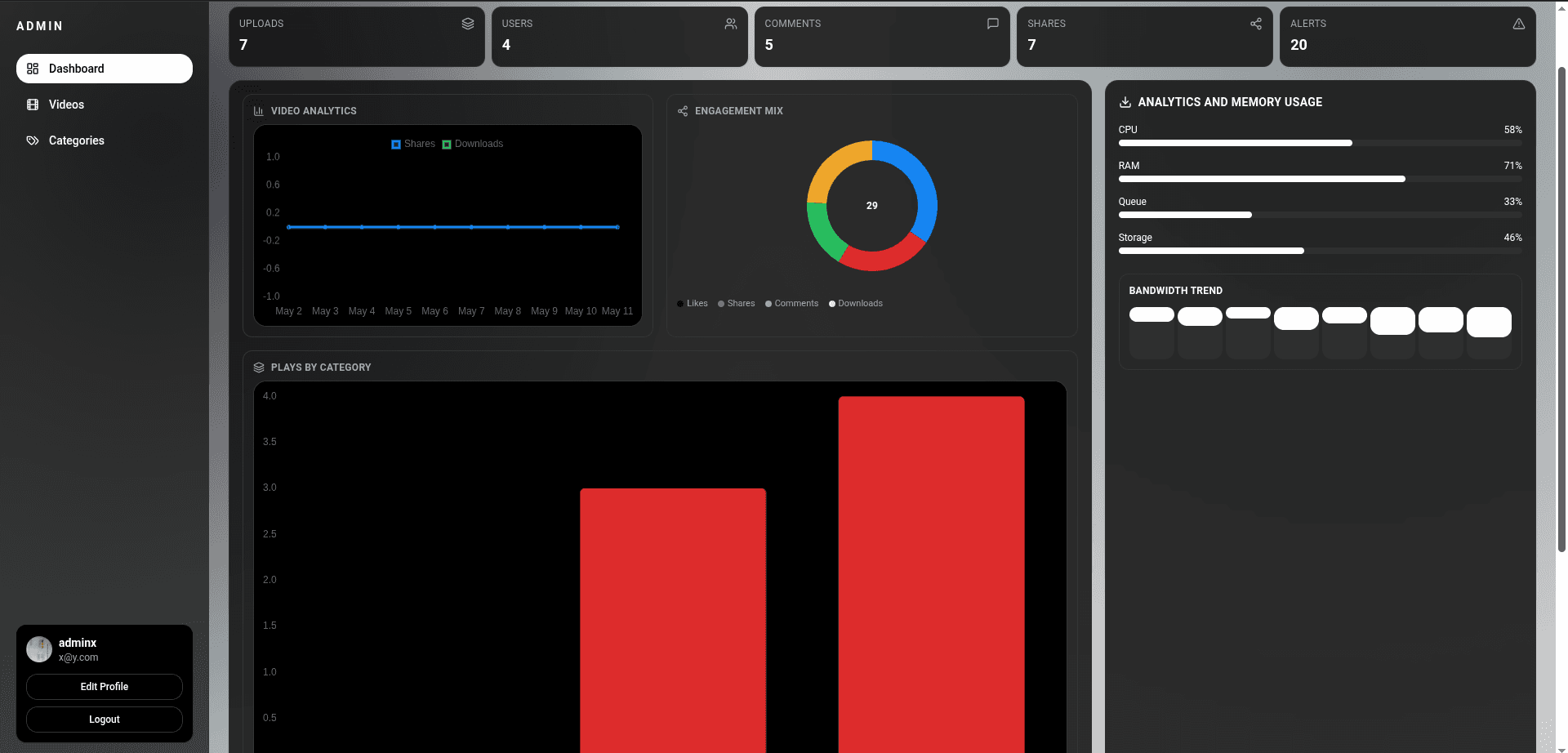
Task: Click the tallest red bar in Plays by Category
Action: (931, 574)
